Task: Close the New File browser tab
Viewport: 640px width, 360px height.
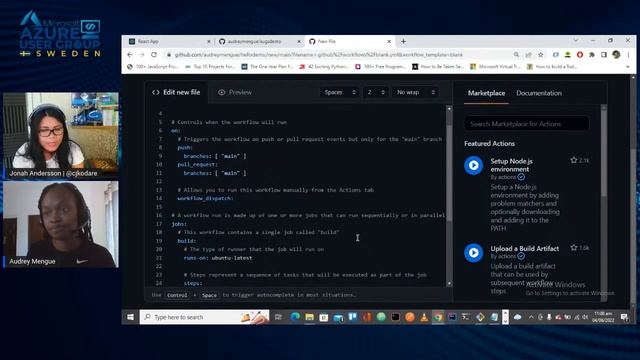Action: [x=389, y=41]
